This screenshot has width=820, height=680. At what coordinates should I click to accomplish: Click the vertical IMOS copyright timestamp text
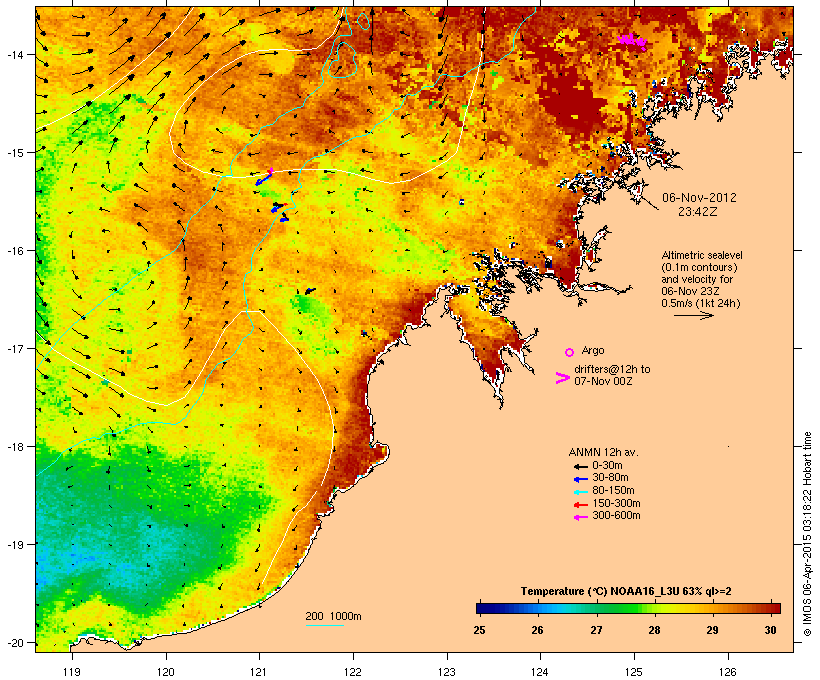coord(807,534)
